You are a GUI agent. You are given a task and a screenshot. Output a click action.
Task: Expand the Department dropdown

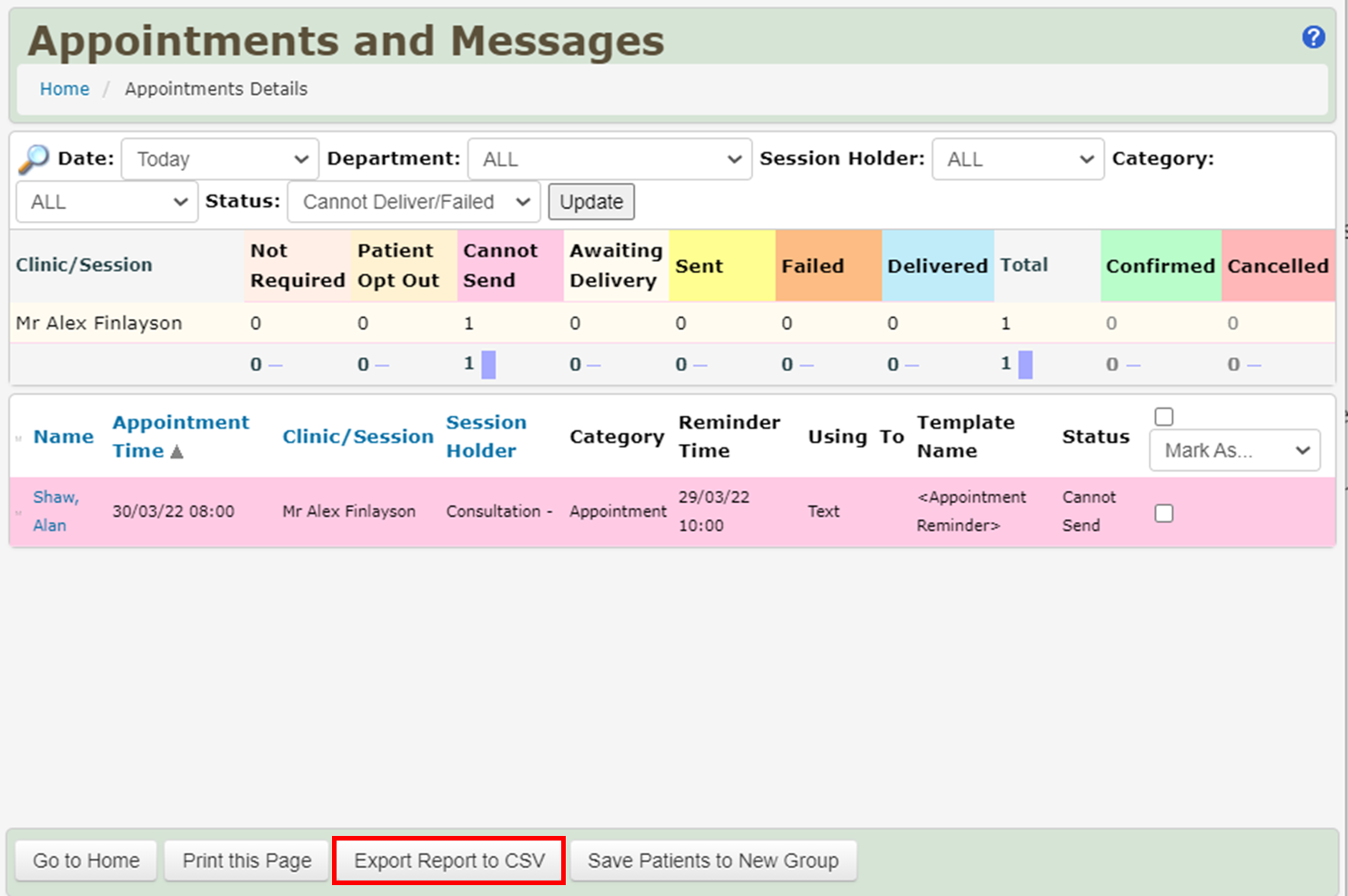point(609,159)
